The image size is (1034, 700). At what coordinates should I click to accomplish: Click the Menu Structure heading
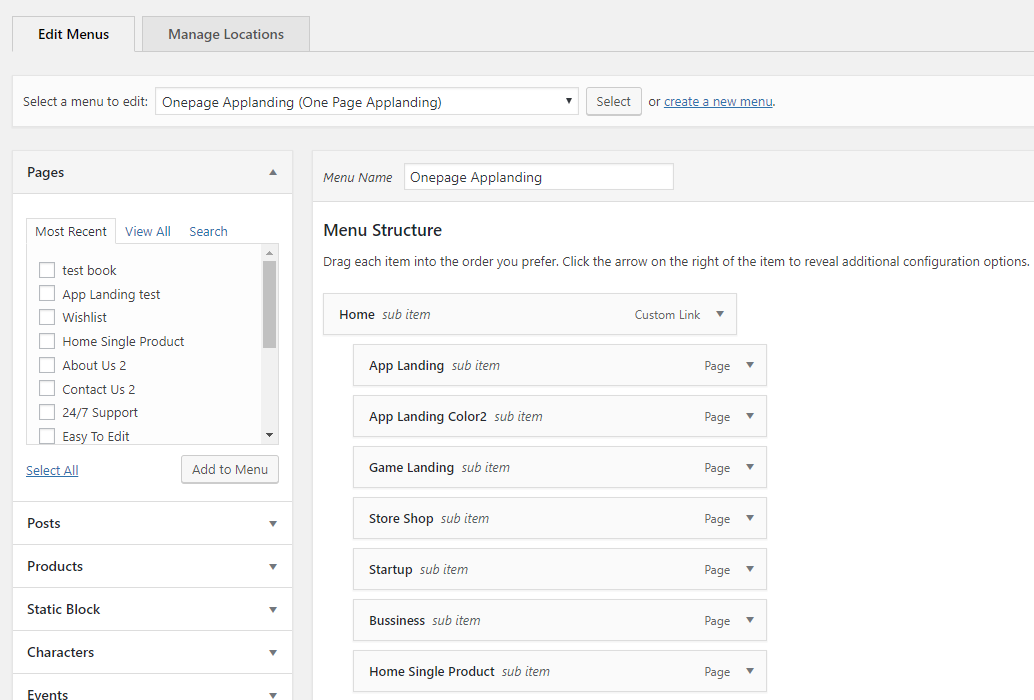(x=382, y=230)
